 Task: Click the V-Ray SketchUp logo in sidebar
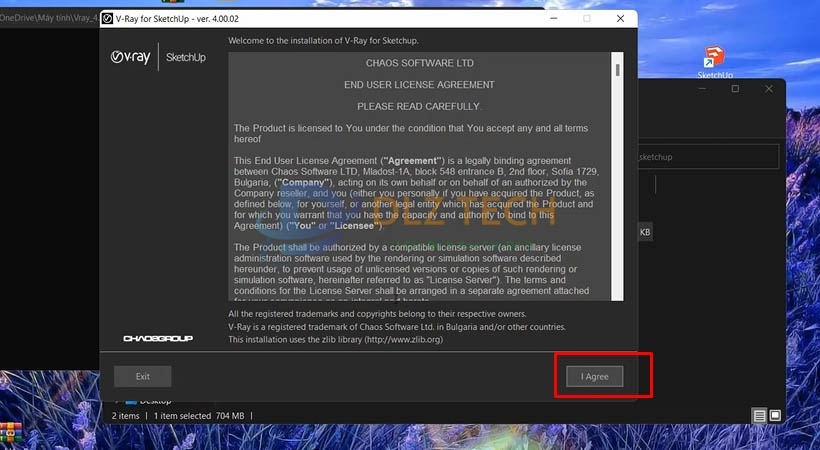point(158,57)
